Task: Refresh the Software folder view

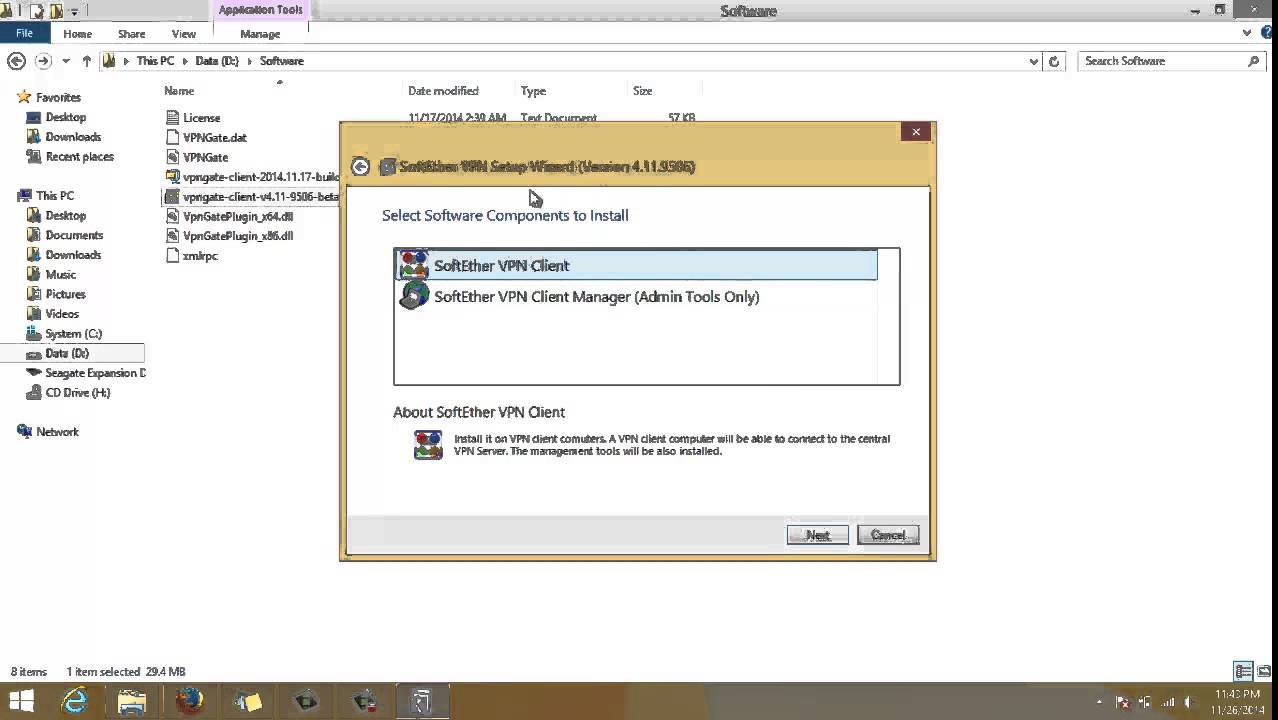Action: click(1053, 61)
